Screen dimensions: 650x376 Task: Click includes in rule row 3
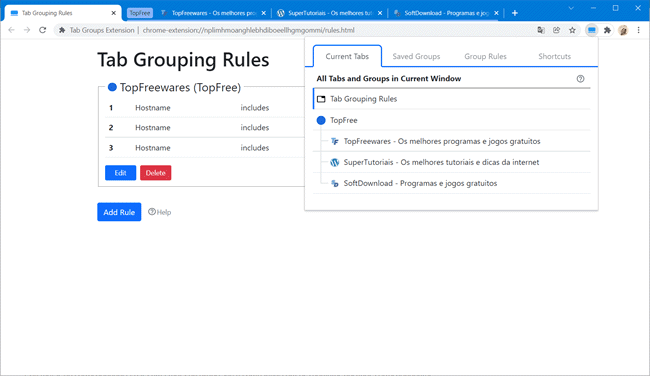pos(255,148)
